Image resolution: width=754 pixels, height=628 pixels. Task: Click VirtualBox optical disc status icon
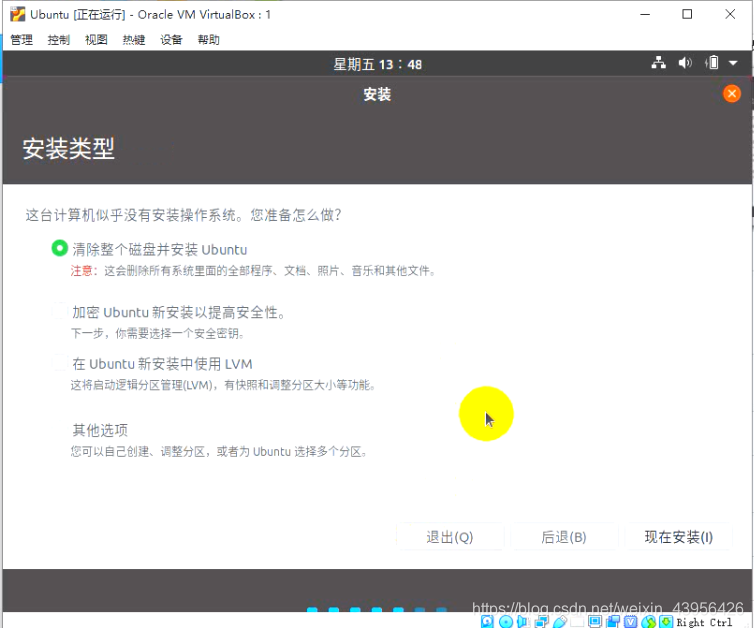506,622
